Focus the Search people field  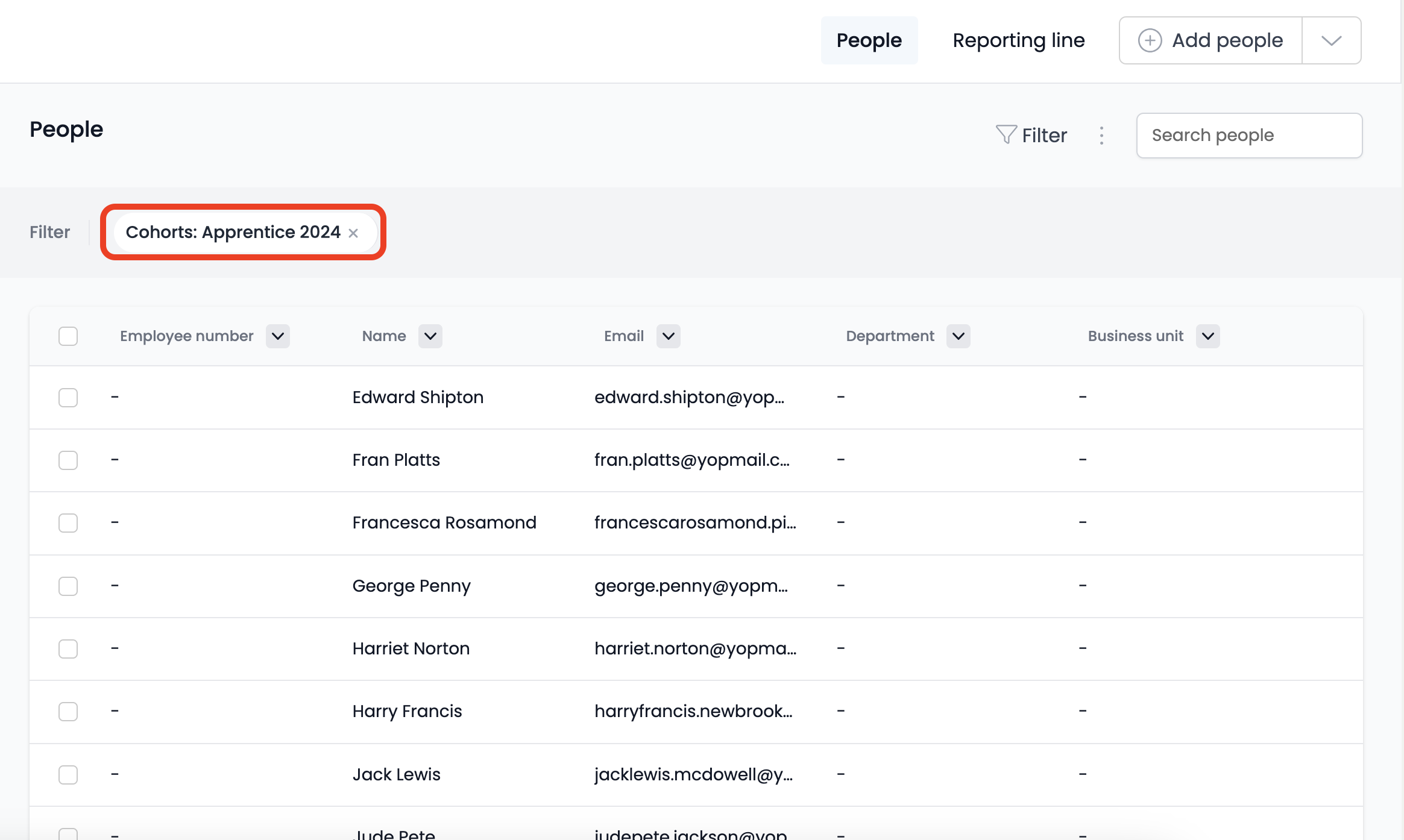[1248, 136]
